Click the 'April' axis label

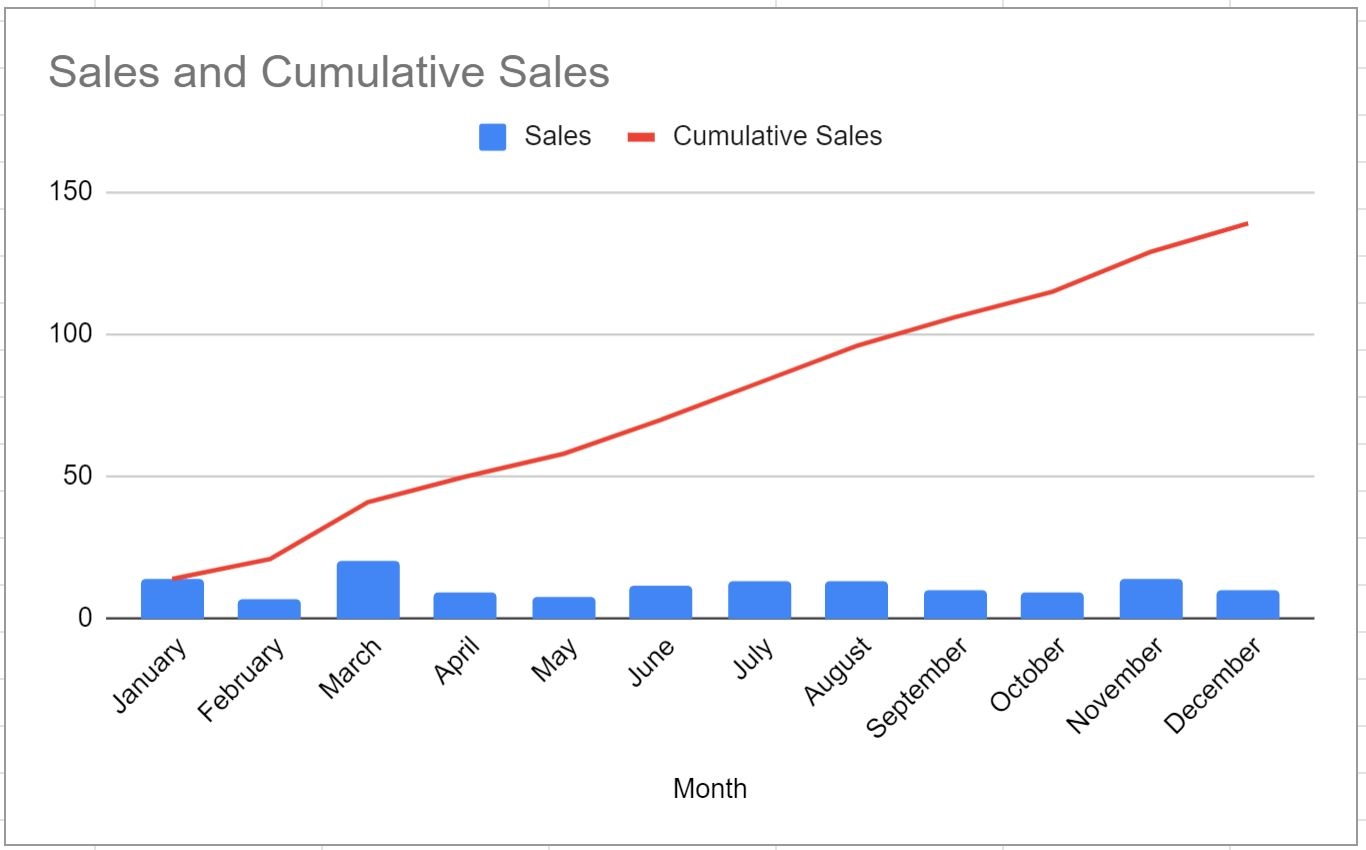point(456,662)
